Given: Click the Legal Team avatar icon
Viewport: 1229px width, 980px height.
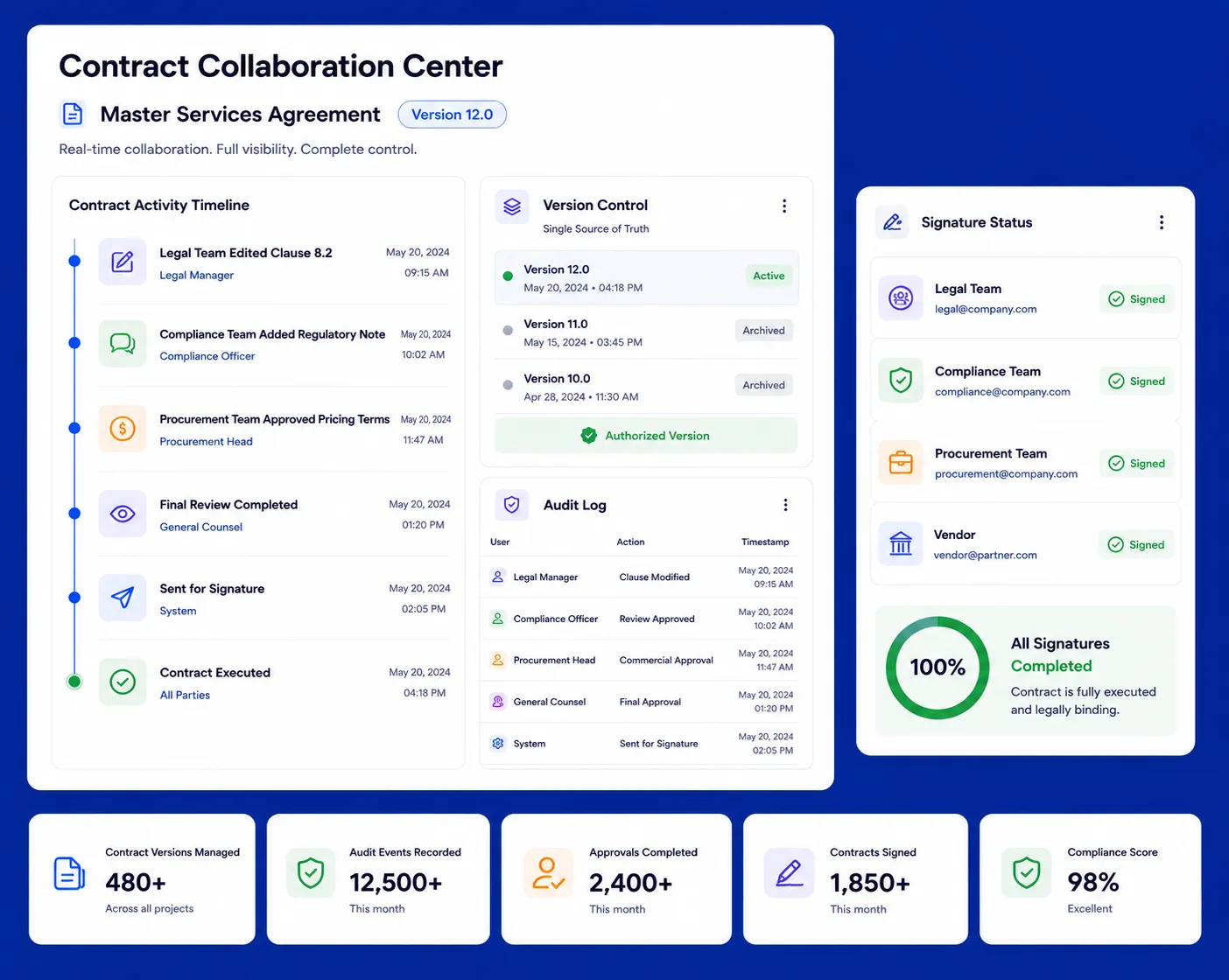Looking at the screenshot, I should [901, 298].
